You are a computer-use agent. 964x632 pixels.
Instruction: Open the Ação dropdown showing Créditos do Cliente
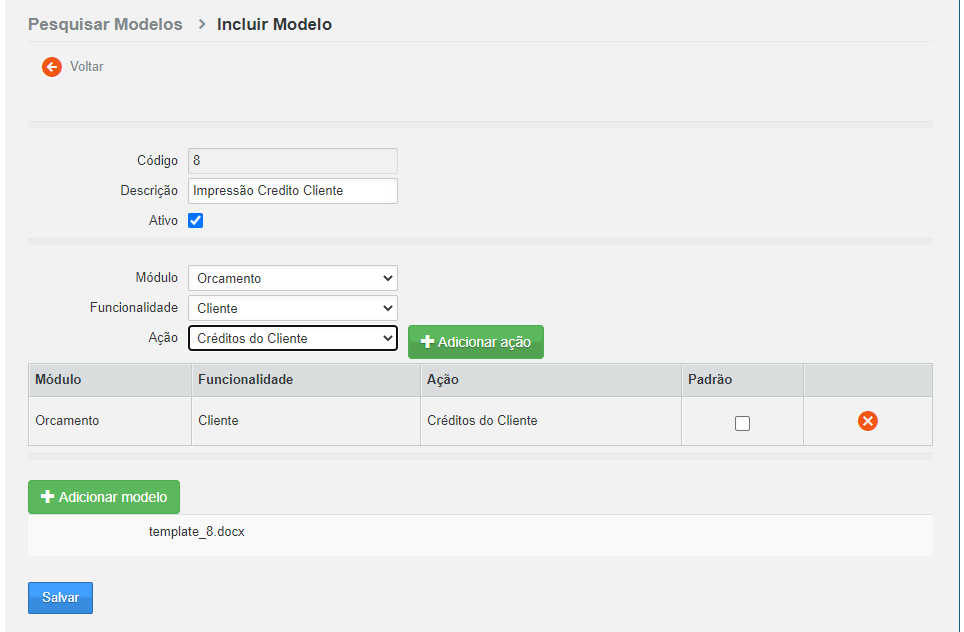tap(292, 338)
